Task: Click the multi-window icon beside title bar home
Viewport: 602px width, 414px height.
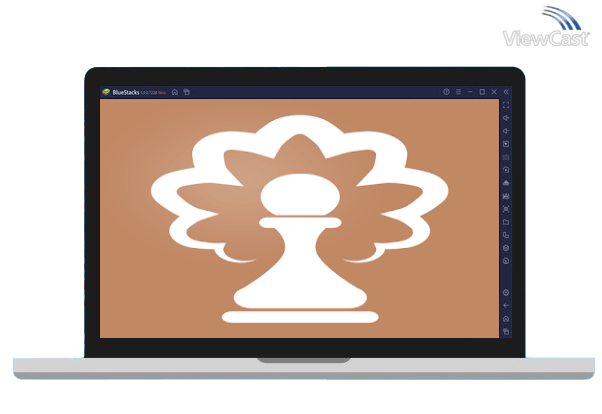Action: [x=187, y=92]
